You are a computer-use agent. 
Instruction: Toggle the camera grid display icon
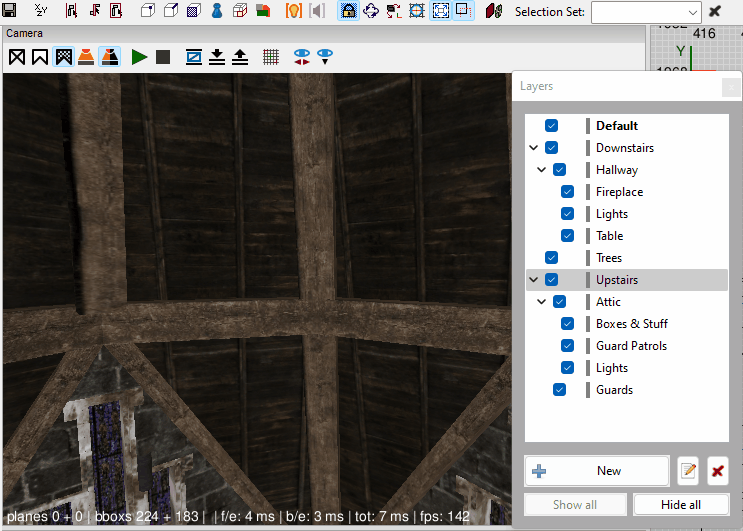[271, 57]
